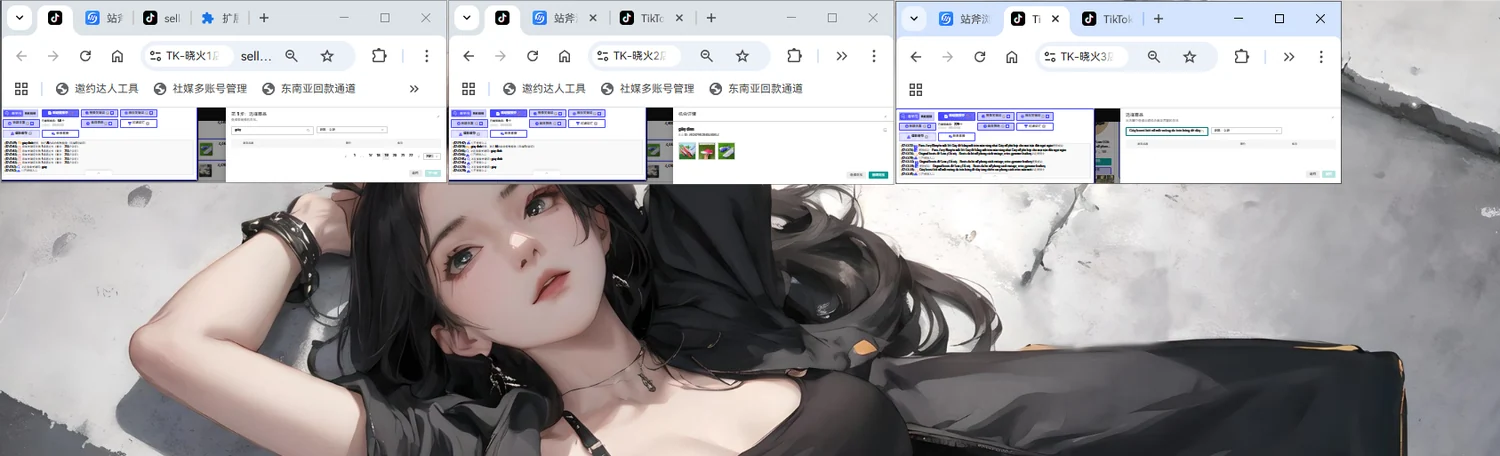This screenshot has height=456, width=1500.
Task: Go back in the TK-晓火1 window
Action: pyautogui.click(x=21, y=56)
